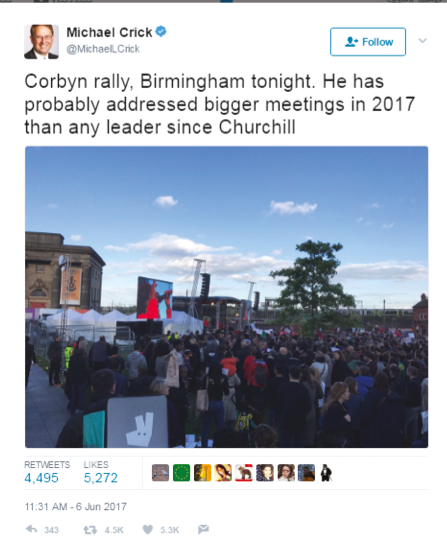This screenshot has width=447, height=547.
Task: Open the EU flag liker avatar
Action: 181,473
